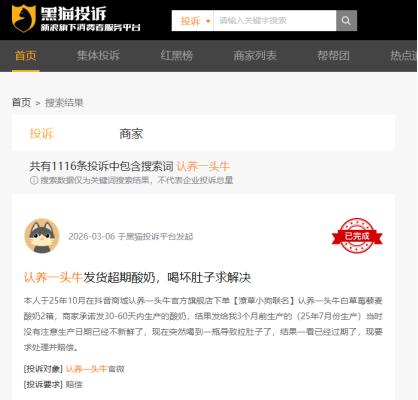Click the 黑猫投诉 site title text
The height and width of the screenshot is (400, 418).
click(74, 13)
